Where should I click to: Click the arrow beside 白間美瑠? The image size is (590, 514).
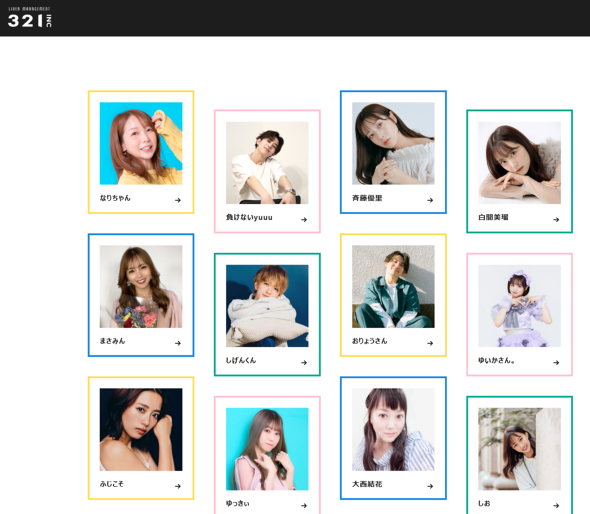[556, 219]
